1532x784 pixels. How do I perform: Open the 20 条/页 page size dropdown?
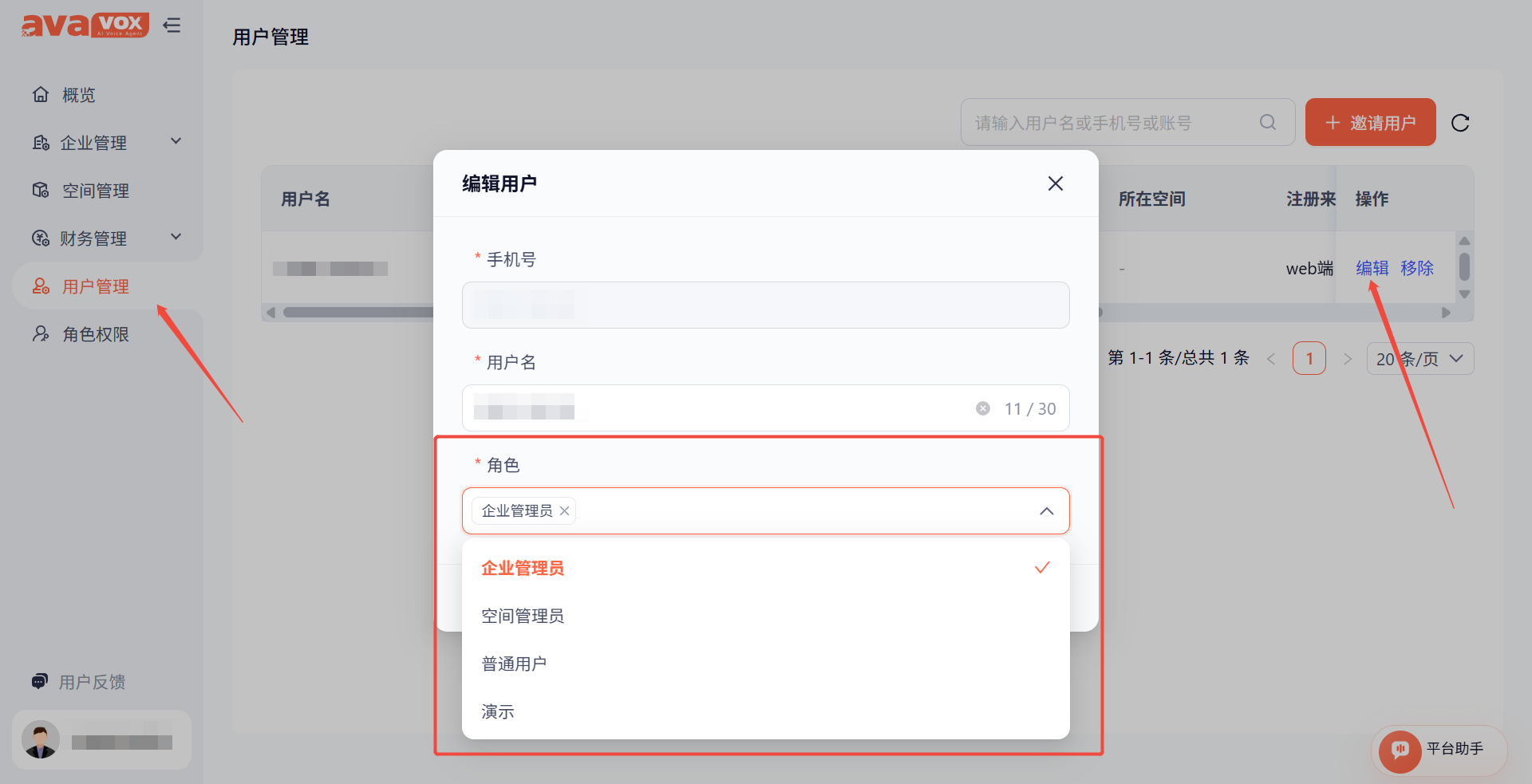tap(1420, 359)
